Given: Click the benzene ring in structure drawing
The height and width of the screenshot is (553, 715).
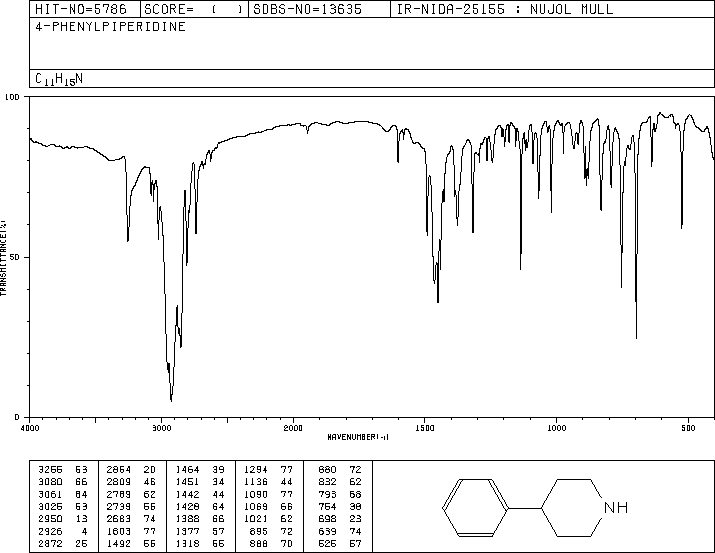Looking at the screenshot, I should point(475,507).
